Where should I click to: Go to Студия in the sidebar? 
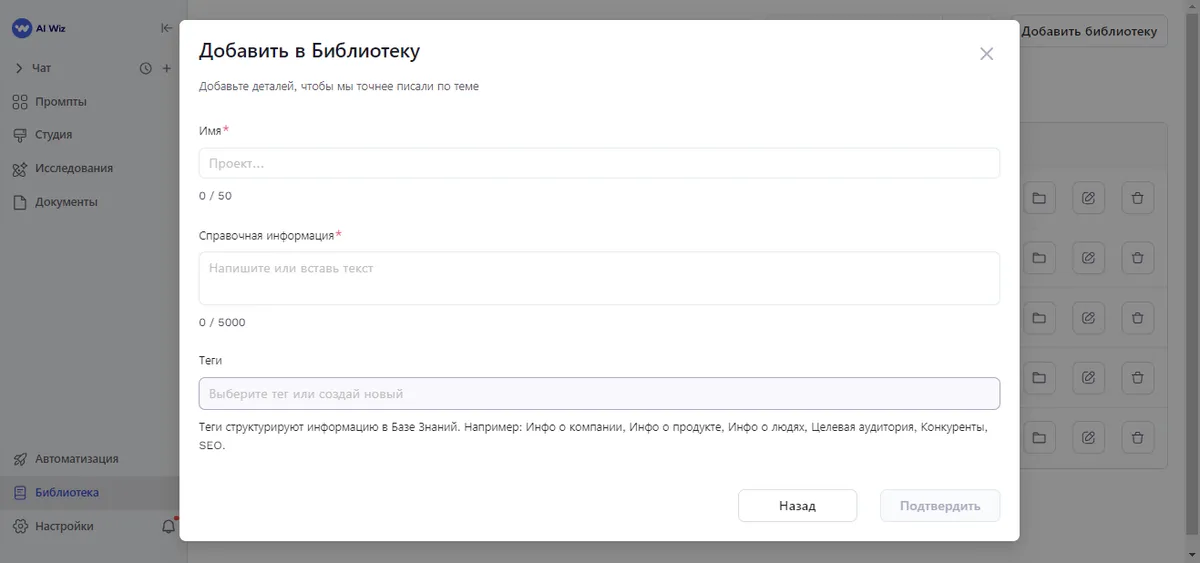point(53,135)
